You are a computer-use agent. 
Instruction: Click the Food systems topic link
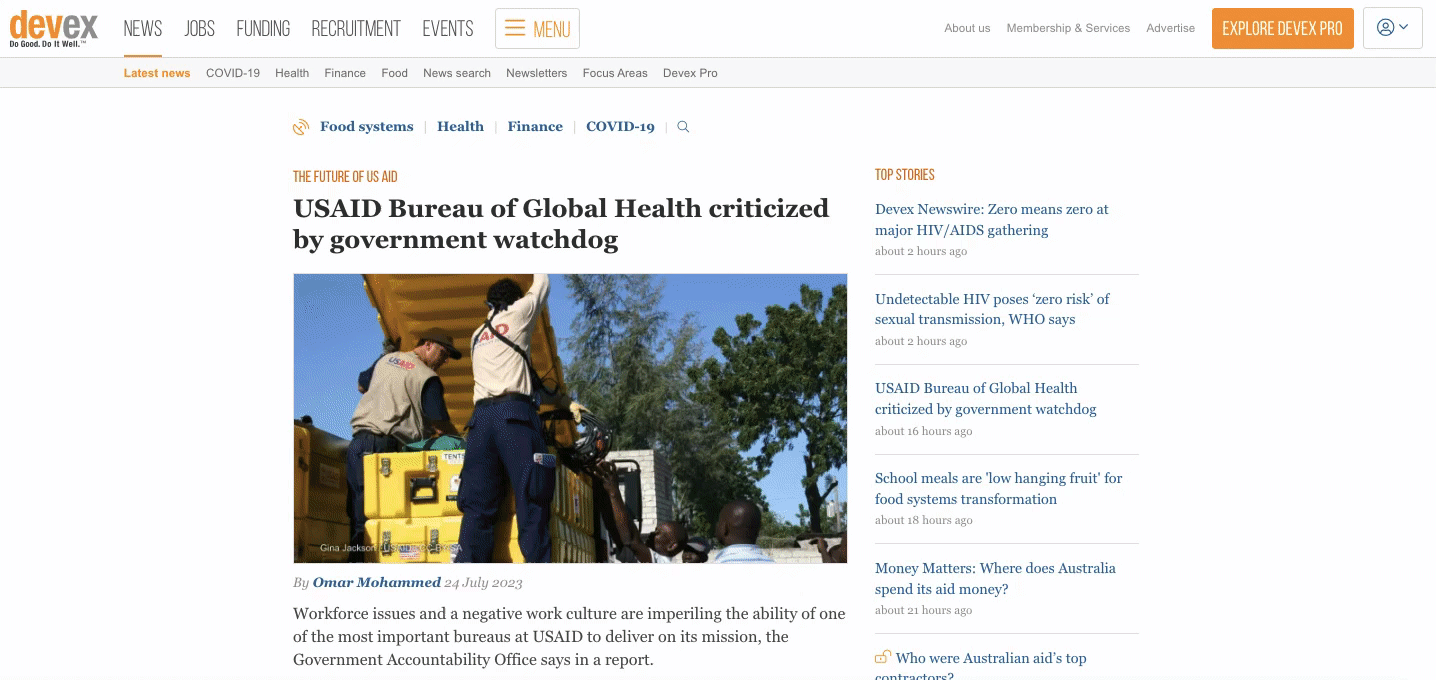pos(367,127)
